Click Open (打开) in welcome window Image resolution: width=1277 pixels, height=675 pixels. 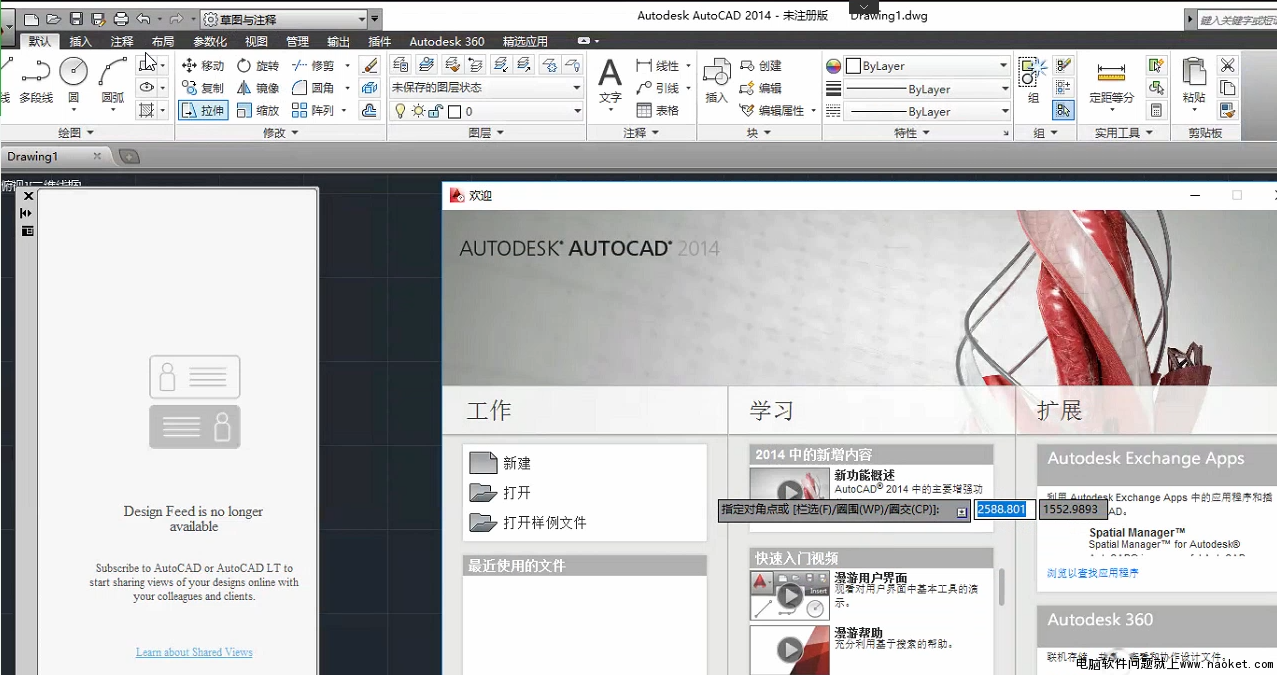coord(501,493)
